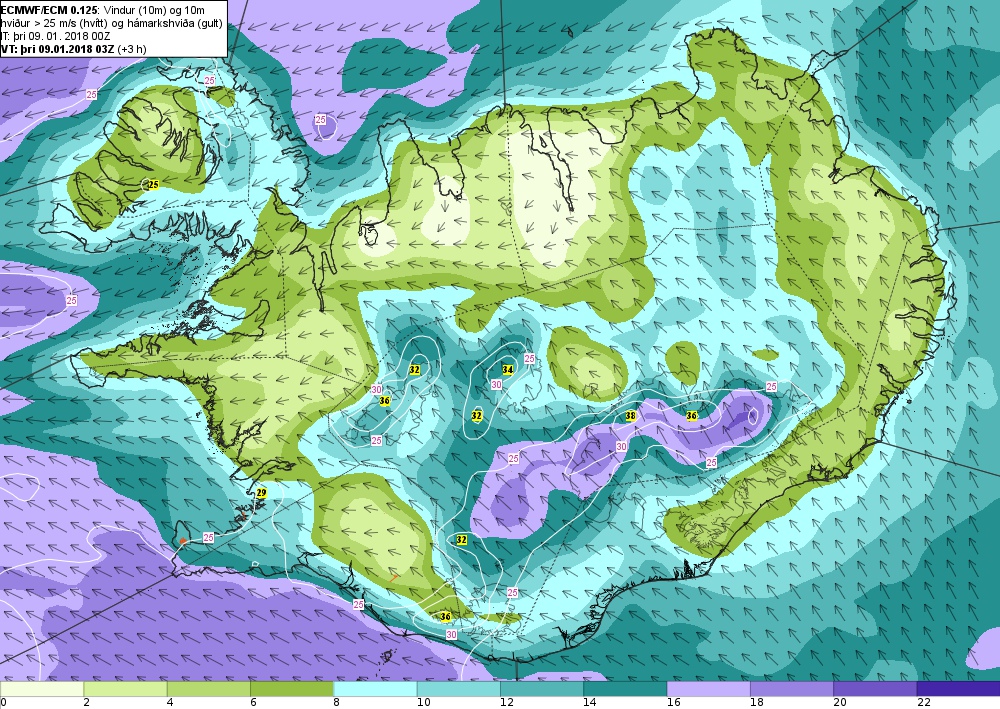Click the legend scale value 8

click(x=336, y=703)
